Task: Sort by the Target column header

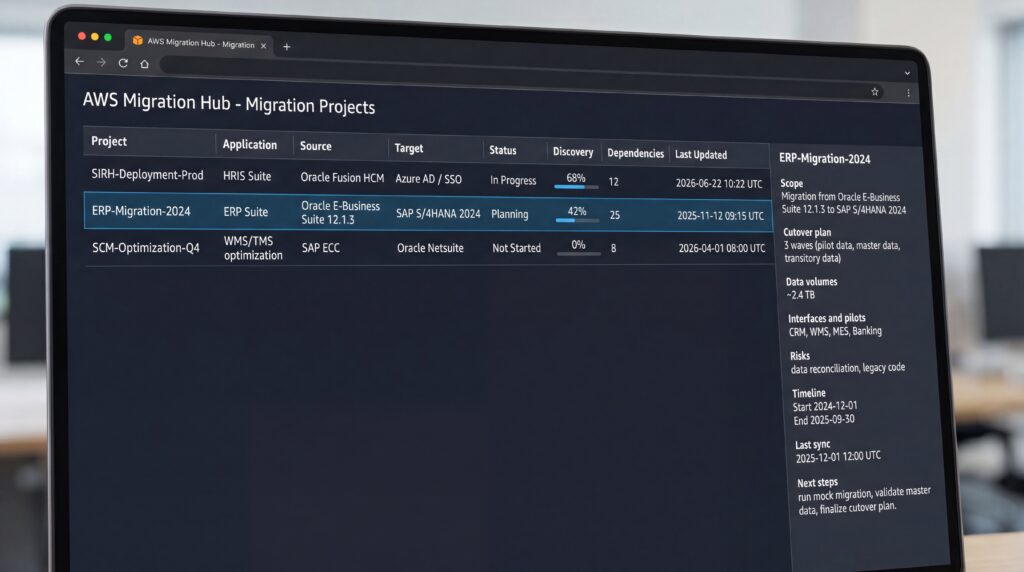Action: tap(409, 148)
